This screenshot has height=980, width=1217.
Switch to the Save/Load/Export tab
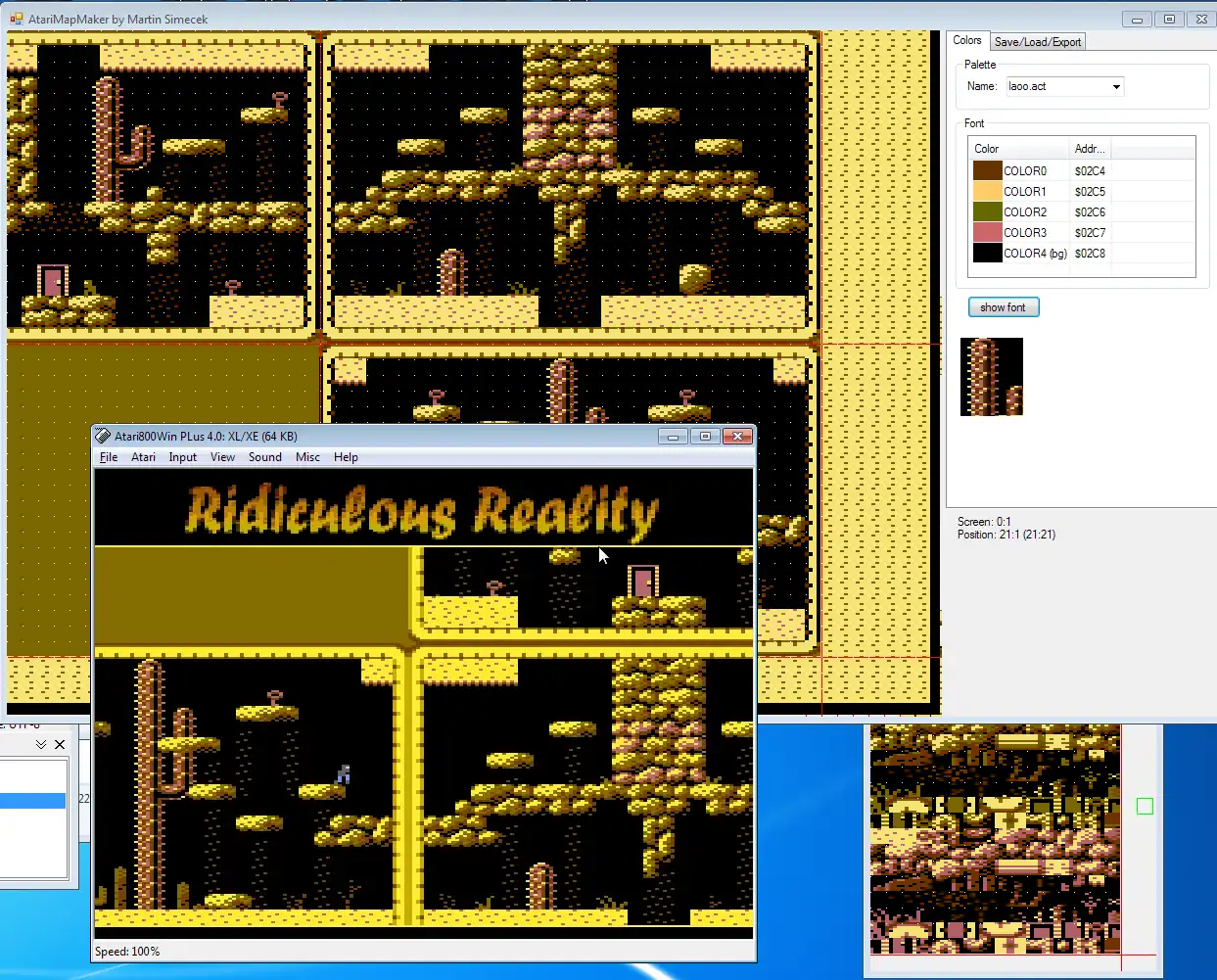point(1037,41)
